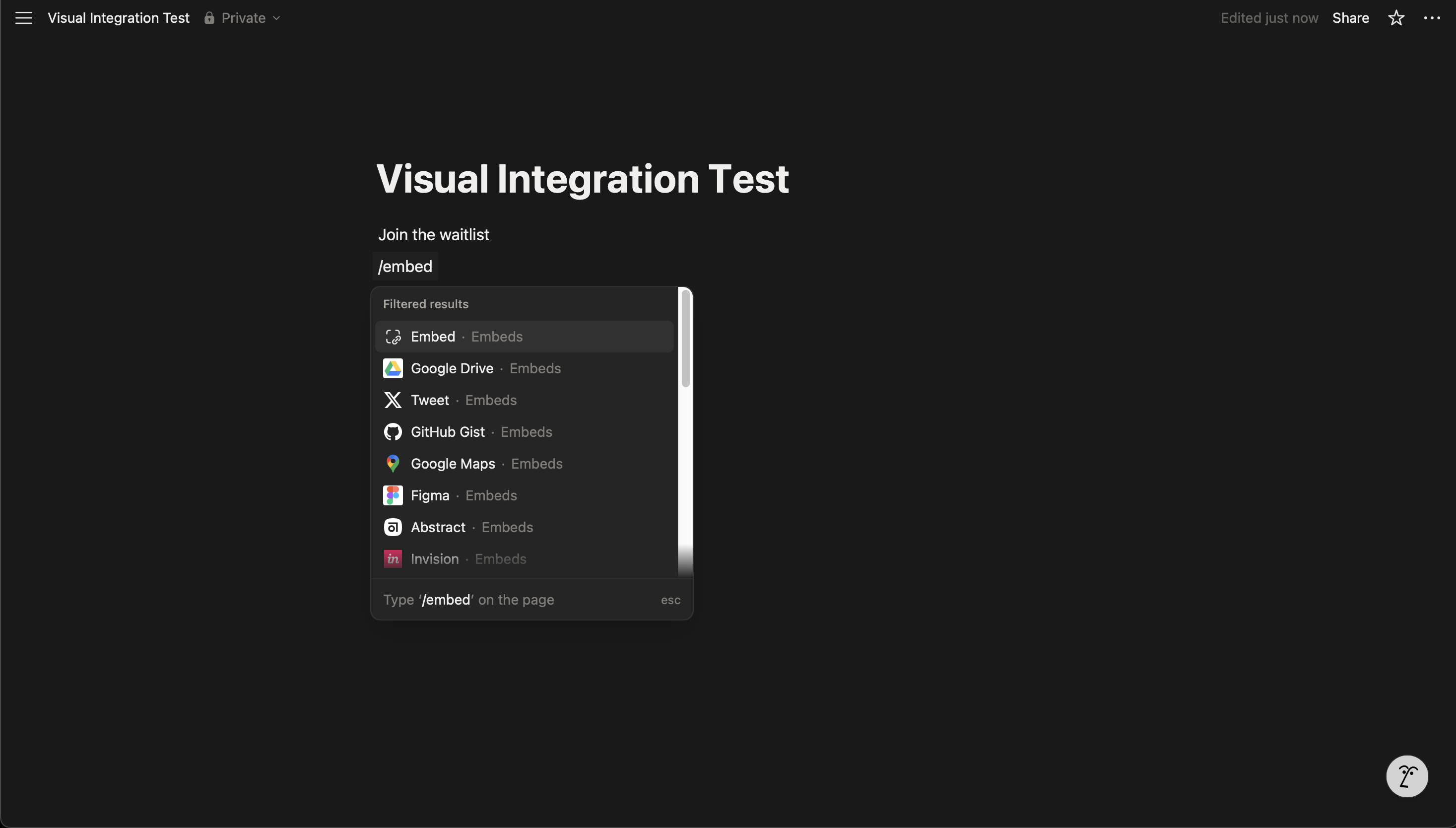
Task: Click the Google Maps pin icon
Action: click(393, 464)
